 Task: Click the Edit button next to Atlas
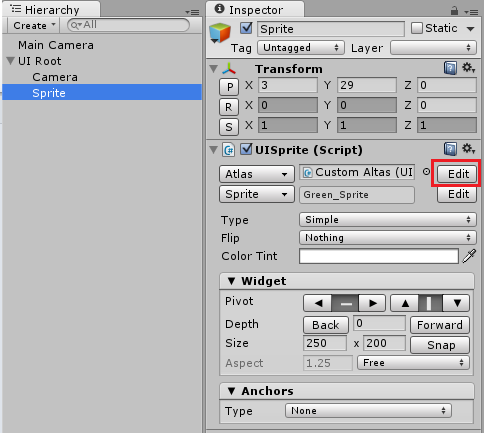click(x=458, y=174)
